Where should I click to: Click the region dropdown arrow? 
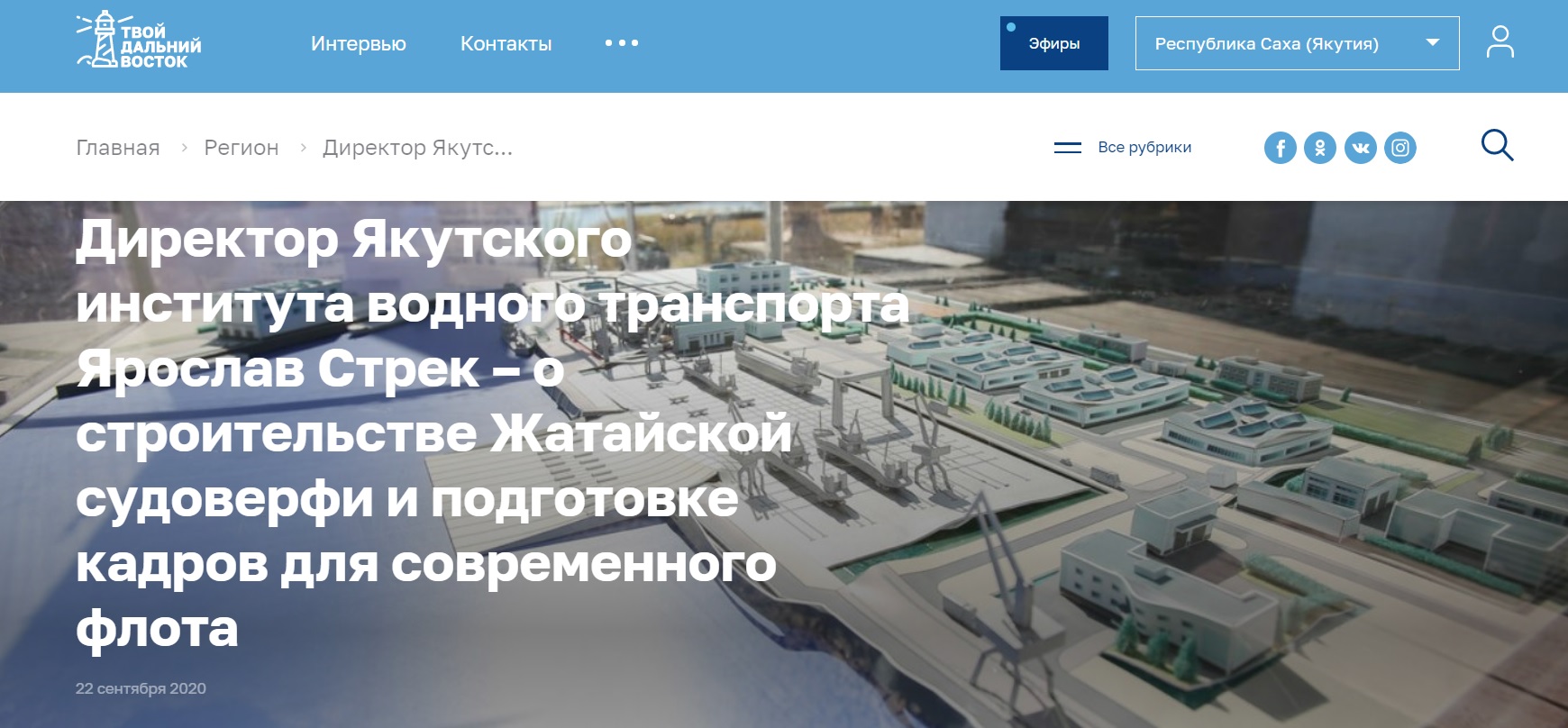[x=1433, y=42]
